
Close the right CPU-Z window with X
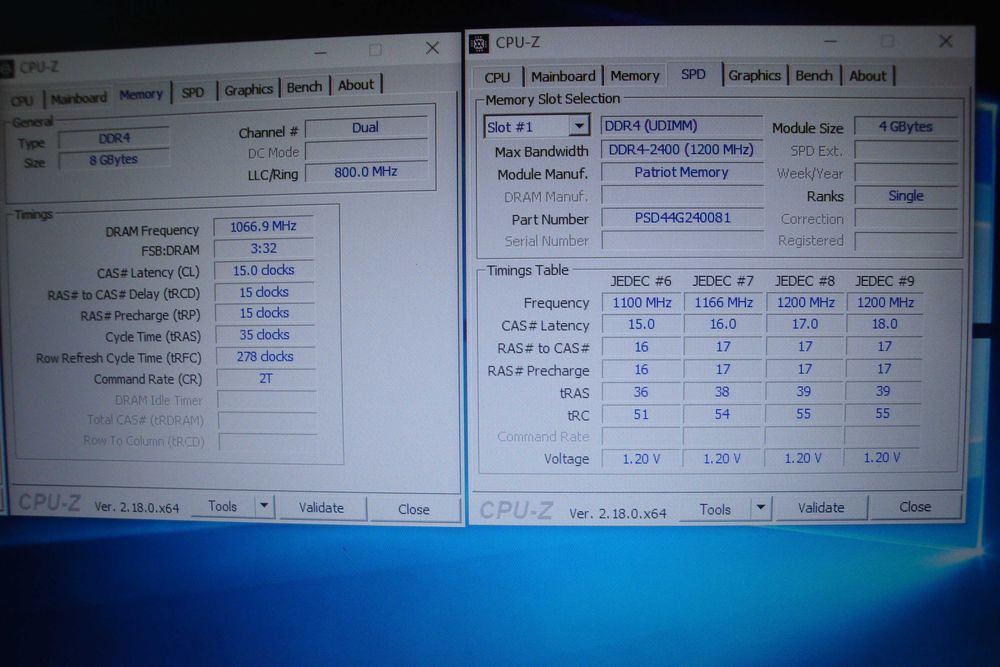click(946, 41)
